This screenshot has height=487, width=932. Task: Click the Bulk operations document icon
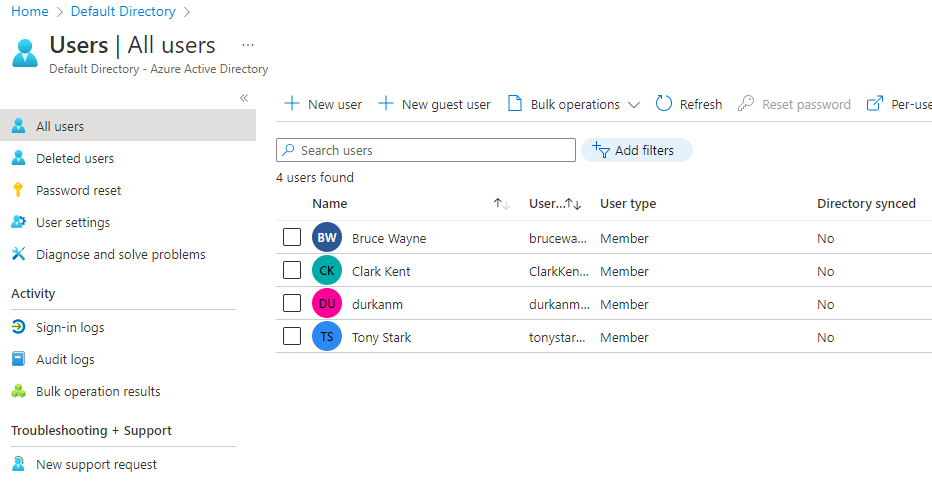click(515, 104)
